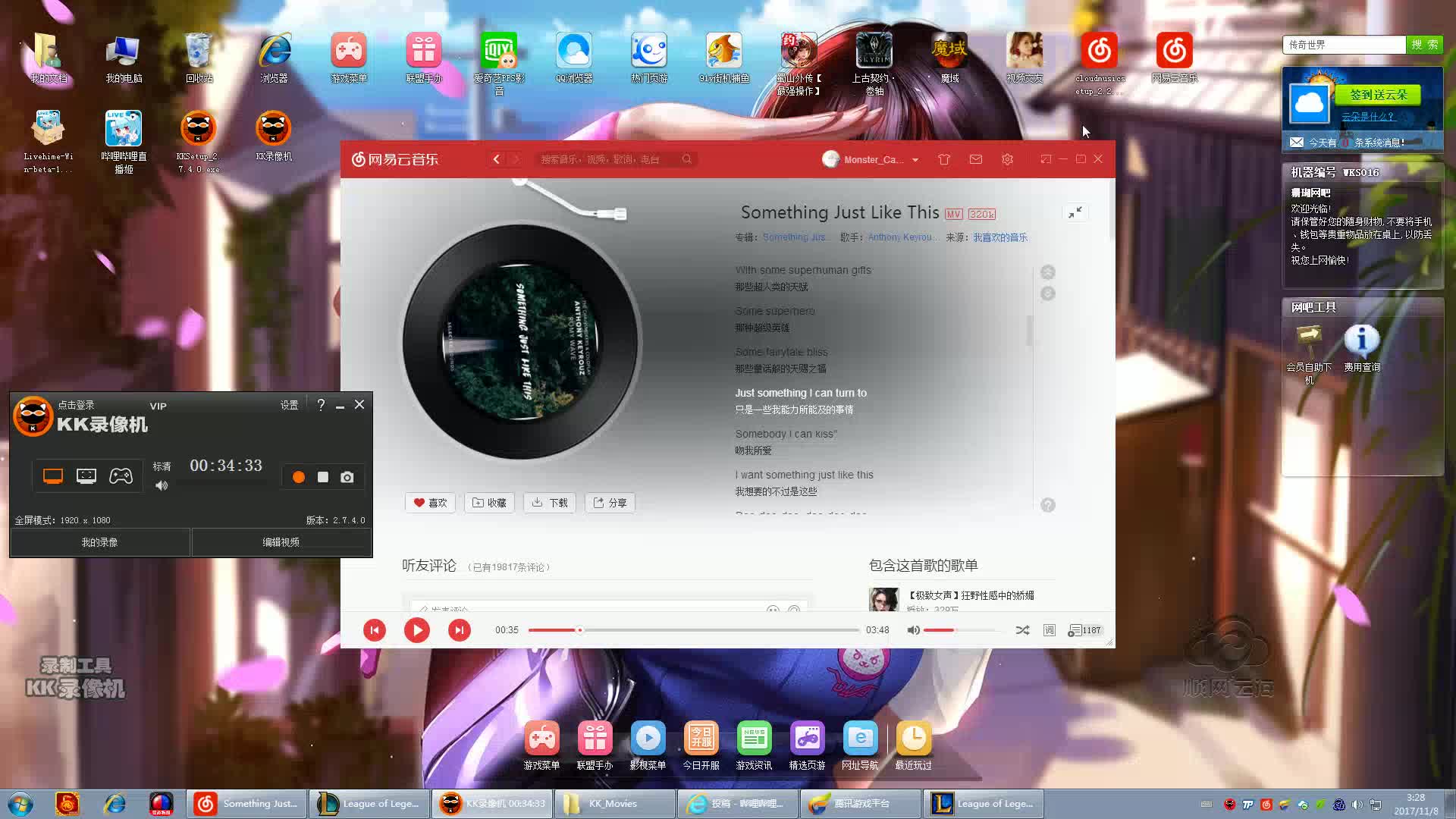Click the search magnifier icon in NetEase

pos(686,159)
